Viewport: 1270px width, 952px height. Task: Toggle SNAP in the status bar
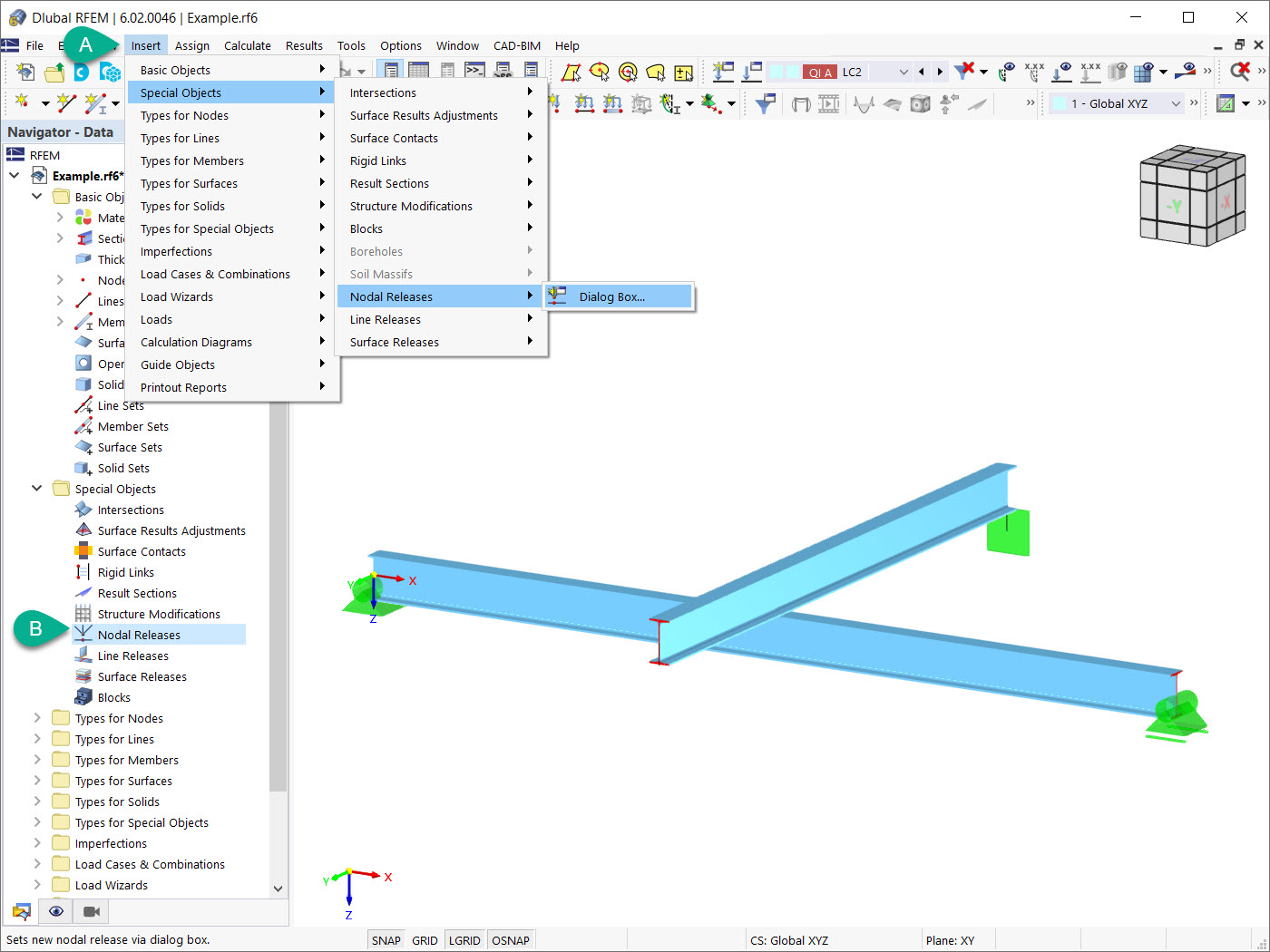(386, 940)
